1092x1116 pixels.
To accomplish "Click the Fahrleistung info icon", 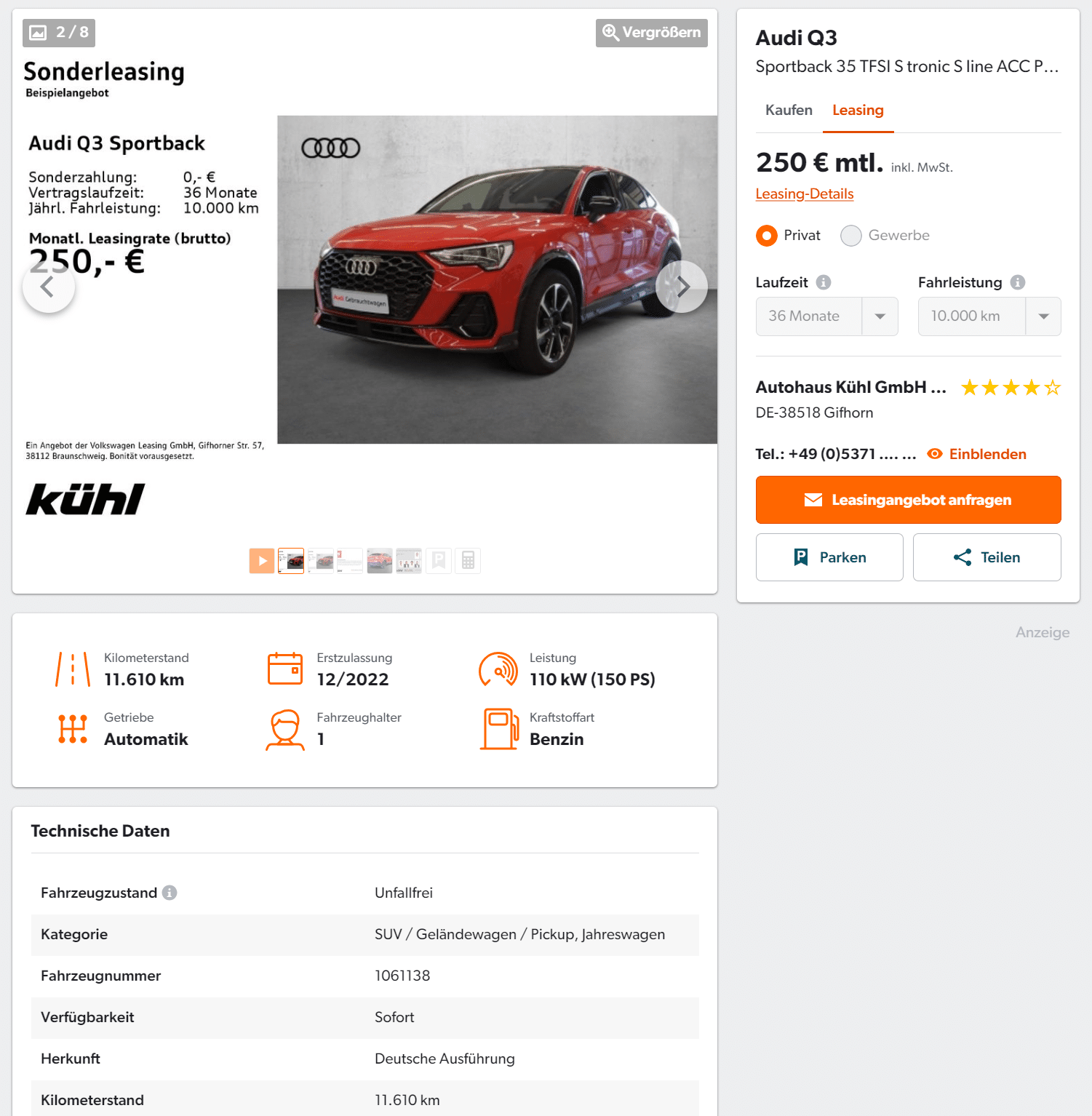I will tap(1018, 282).
